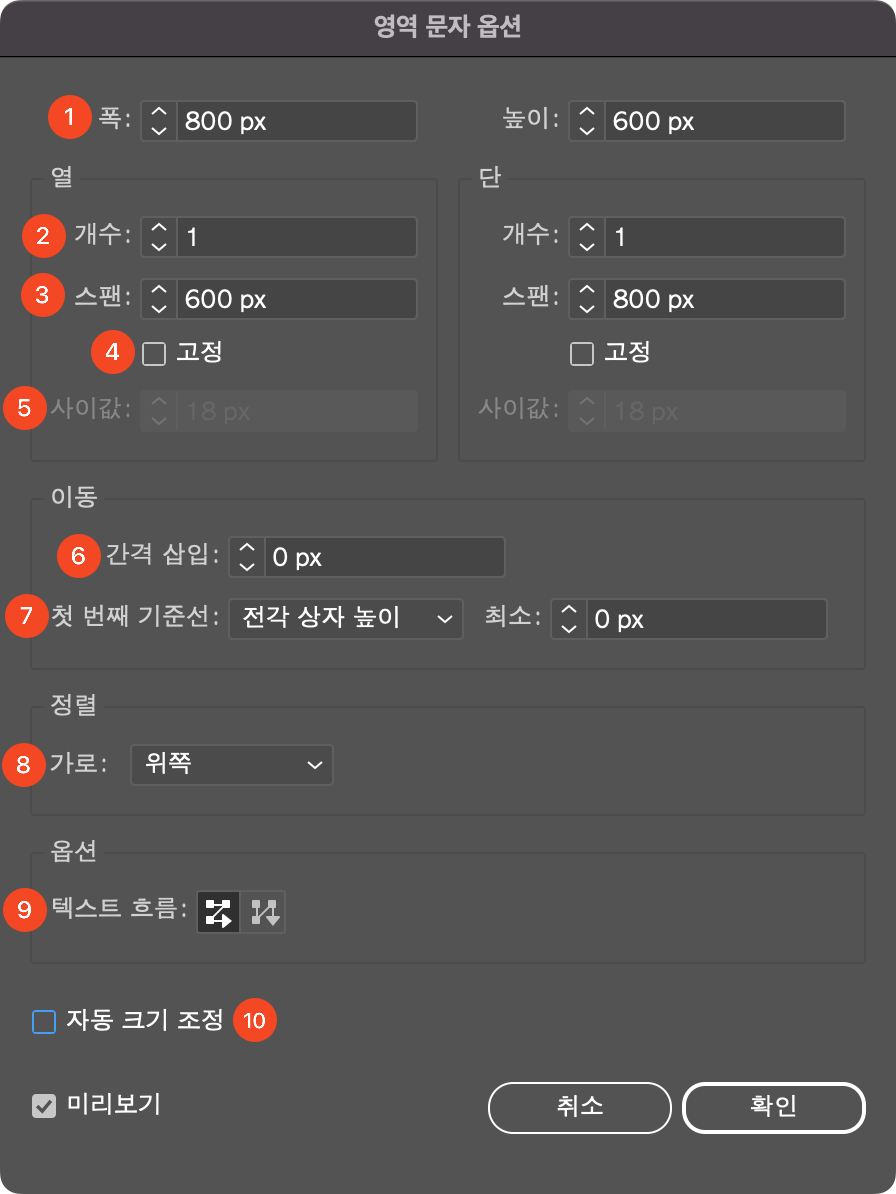Enable the 고정 checkbox under 단
Image resolution: width=896 pixels, height=1194 pixels.
pos(582,352)
